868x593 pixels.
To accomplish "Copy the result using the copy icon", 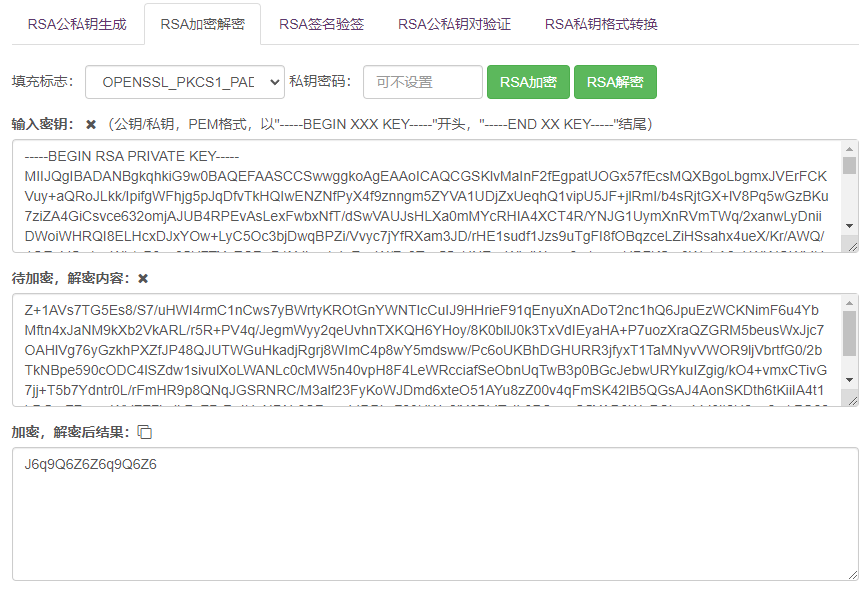I will (145, 432).
